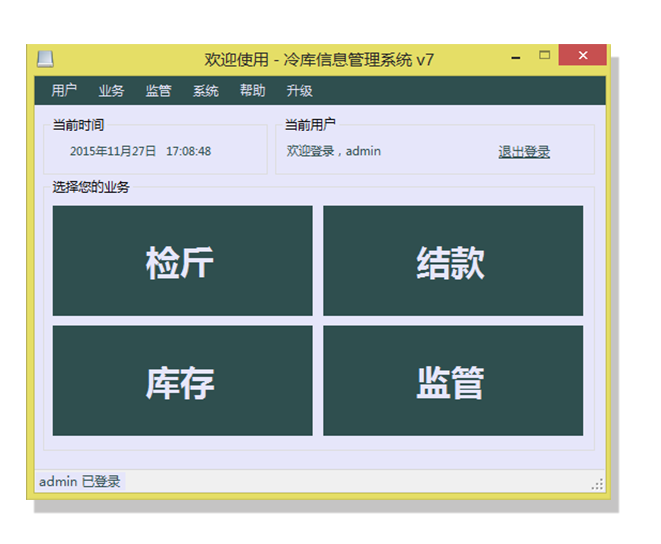Open the 系统 menu

205,91
